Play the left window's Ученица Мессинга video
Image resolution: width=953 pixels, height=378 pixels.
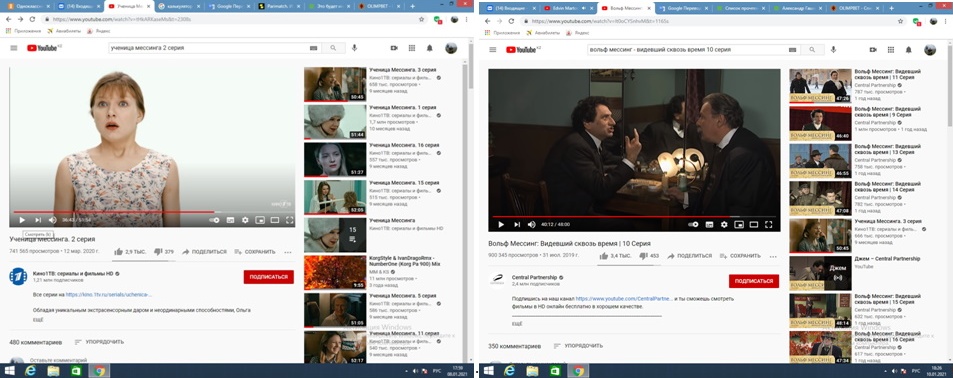pyautogui.click(x=22, y=220)
